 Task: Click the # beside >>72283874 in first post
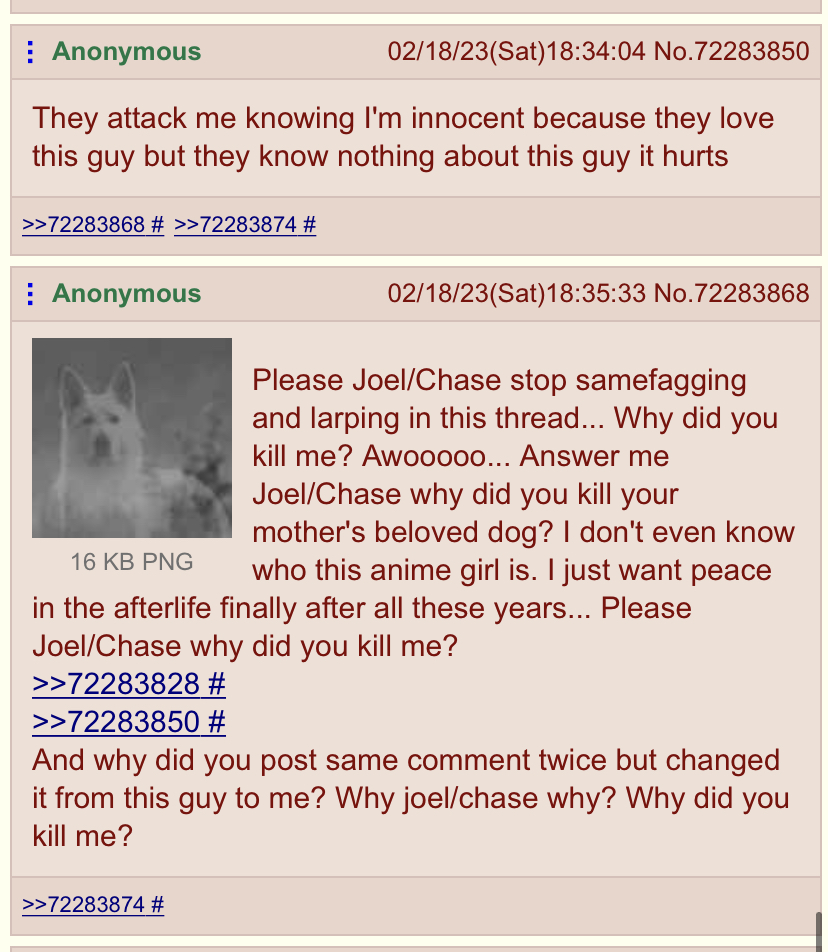click(x=309, y=225)
